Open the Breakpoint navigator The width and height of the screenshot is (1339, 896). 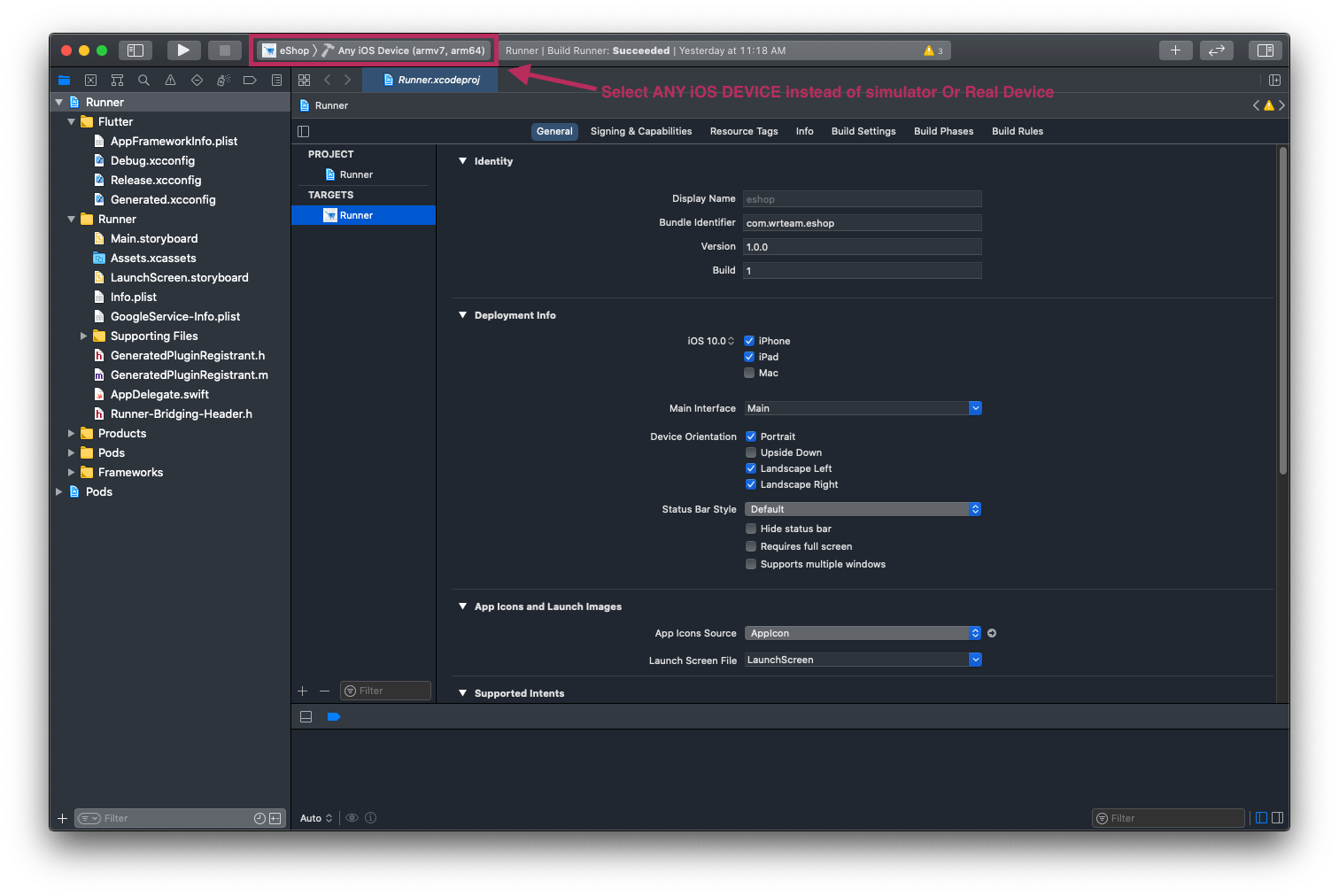tap(250, 80)
